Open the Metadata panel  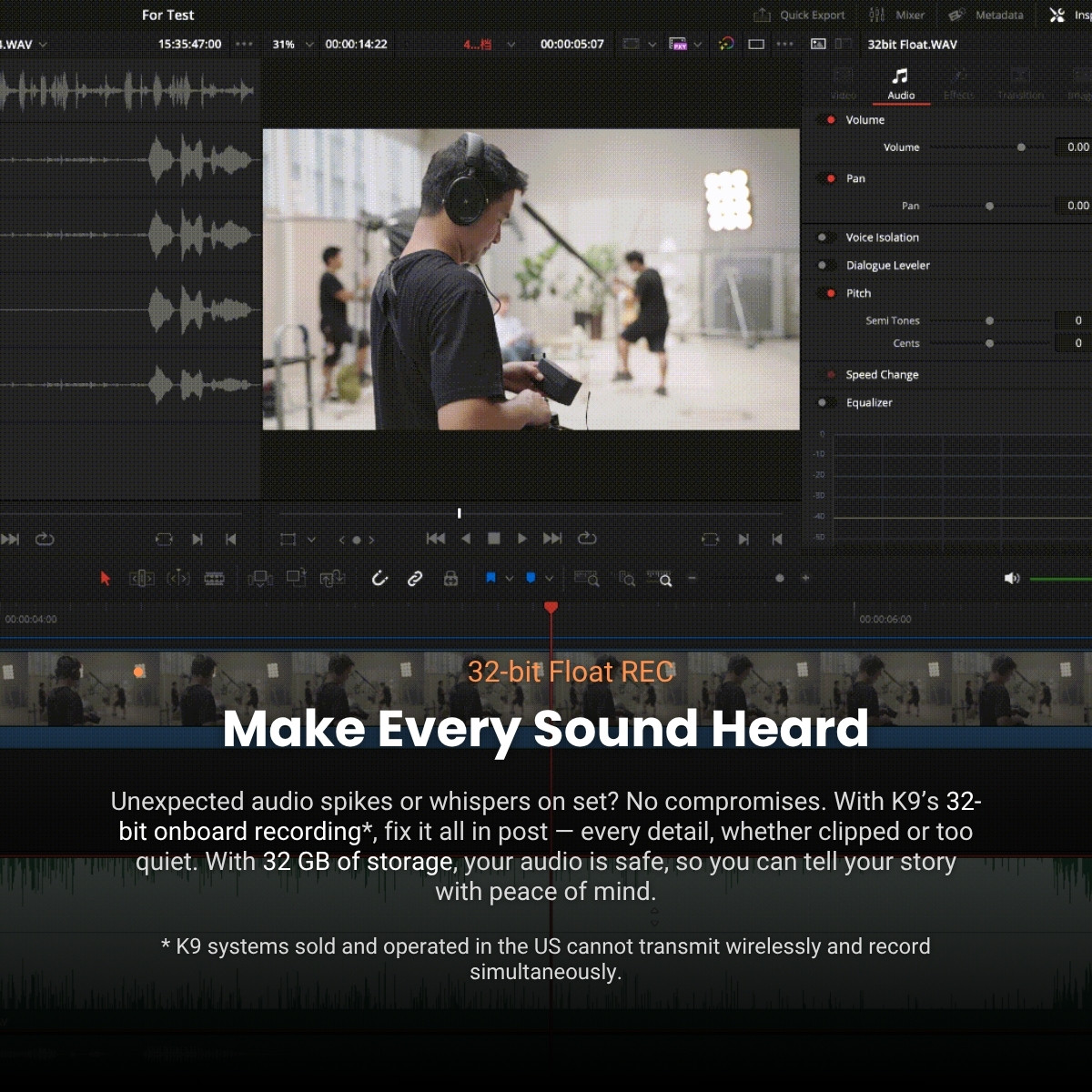tap(986, 15)
